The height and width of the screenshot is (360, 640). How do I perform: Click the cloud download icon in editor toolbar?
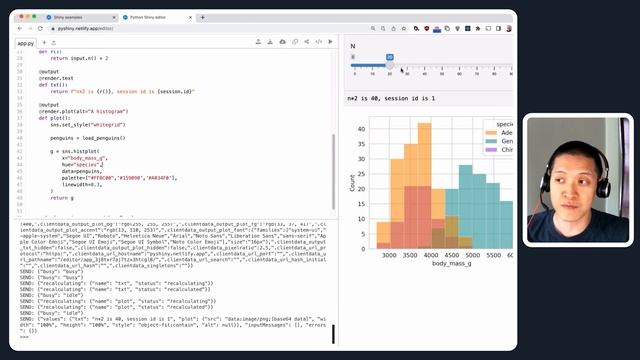[282, 42]
